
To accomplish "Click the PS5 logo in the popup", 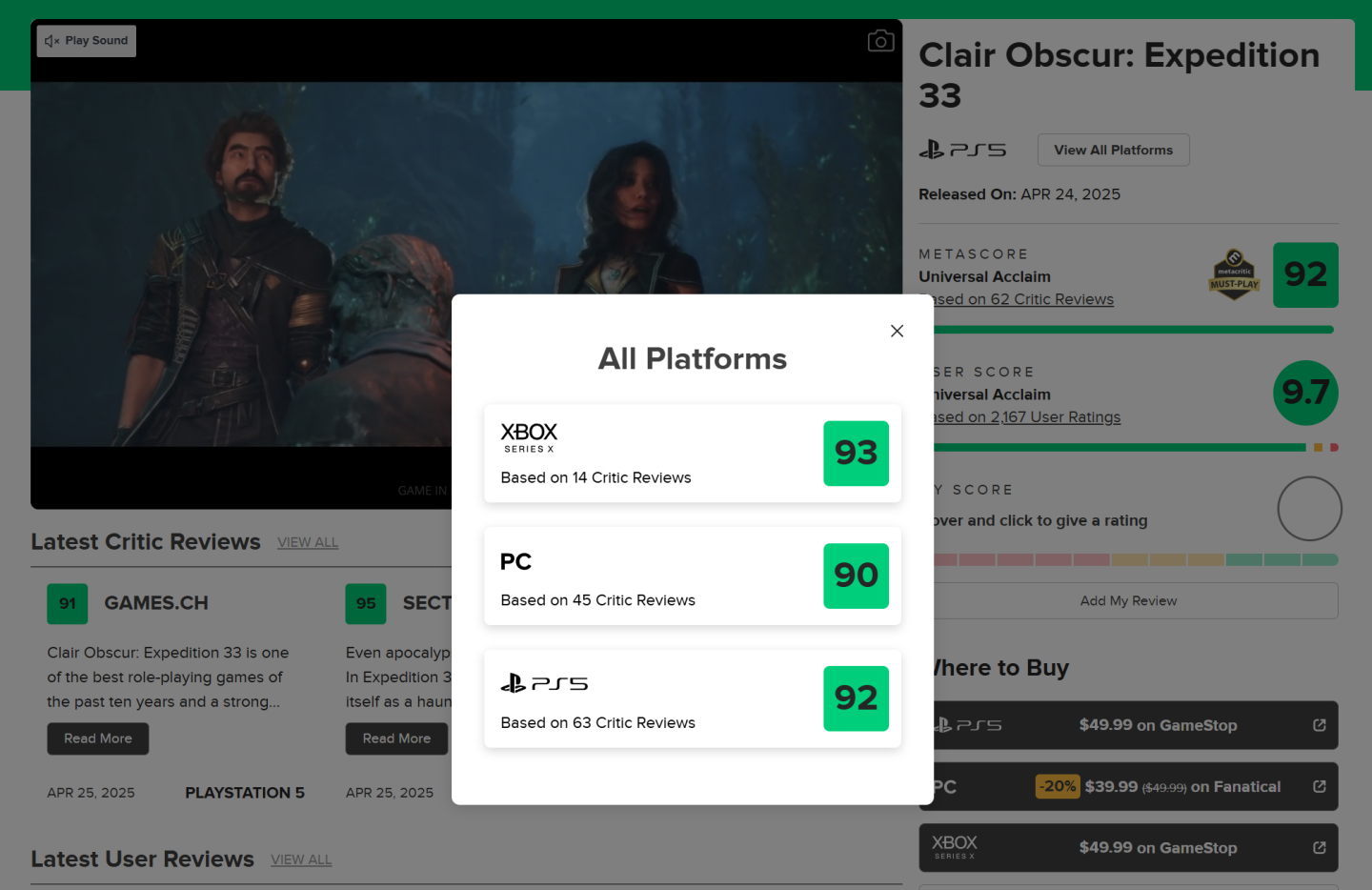I will click(x=544, y=683).
